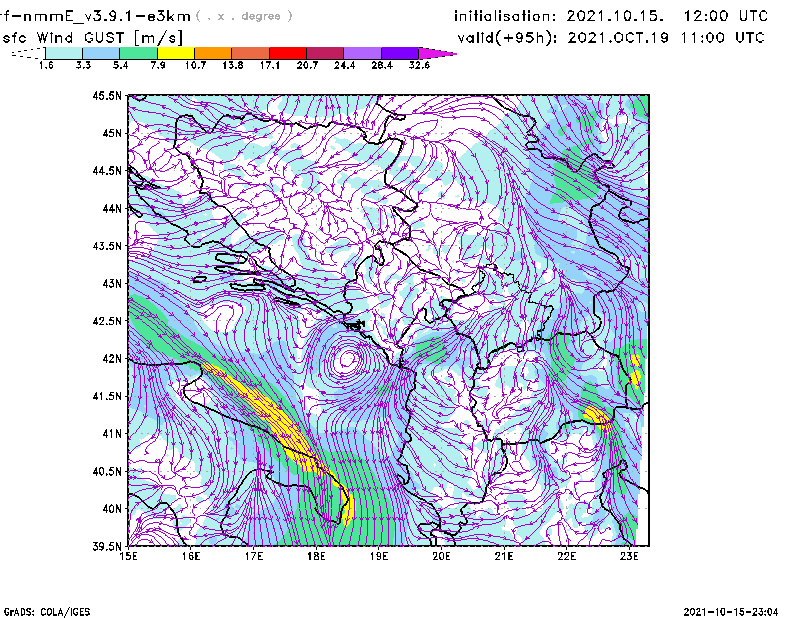800x618 pixels.
Task: Click the 28.4 legend value
Action: (x=382, y=65)
